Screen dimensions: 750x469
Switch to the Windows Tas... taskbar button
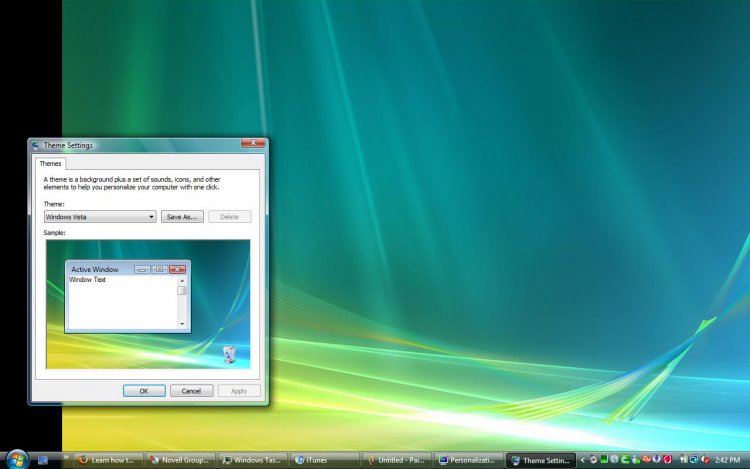tap(253, 460)
